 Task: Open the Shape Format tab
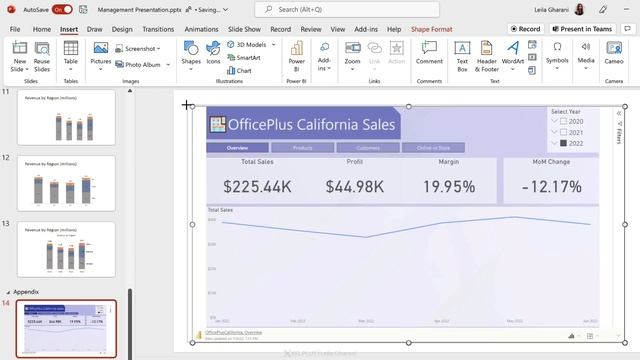click(431, 29)
